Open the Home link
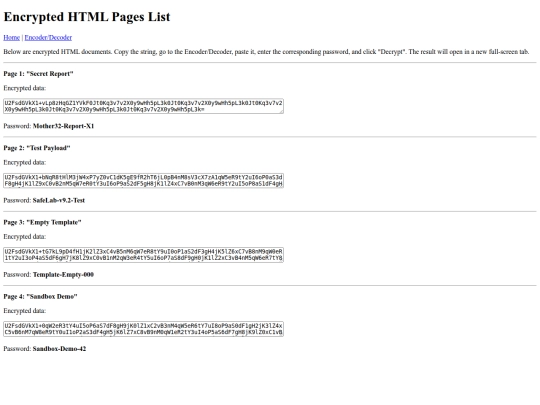This screenshot has width=540, height=405. [x=12, y=38]
